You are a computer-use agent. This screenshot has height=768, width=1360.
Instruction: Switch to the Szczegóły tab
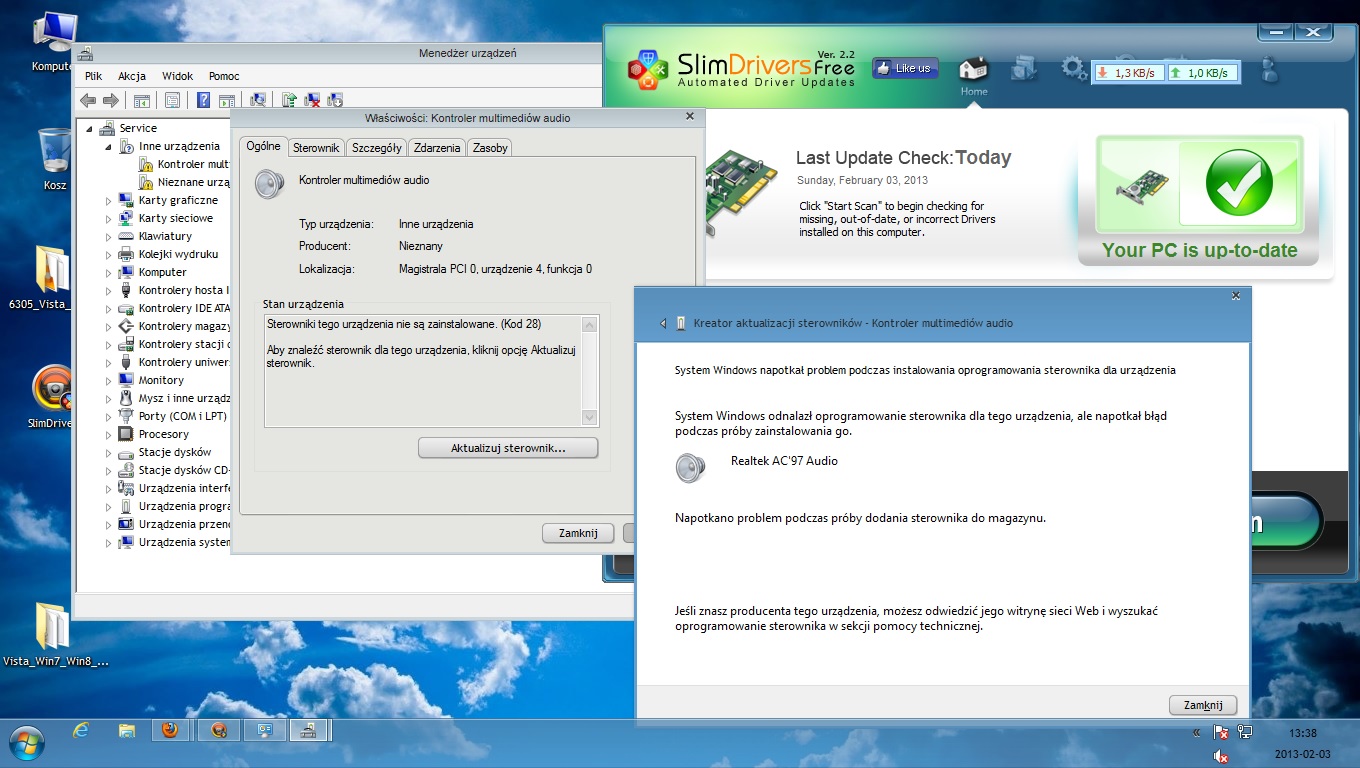coord(377,148)
